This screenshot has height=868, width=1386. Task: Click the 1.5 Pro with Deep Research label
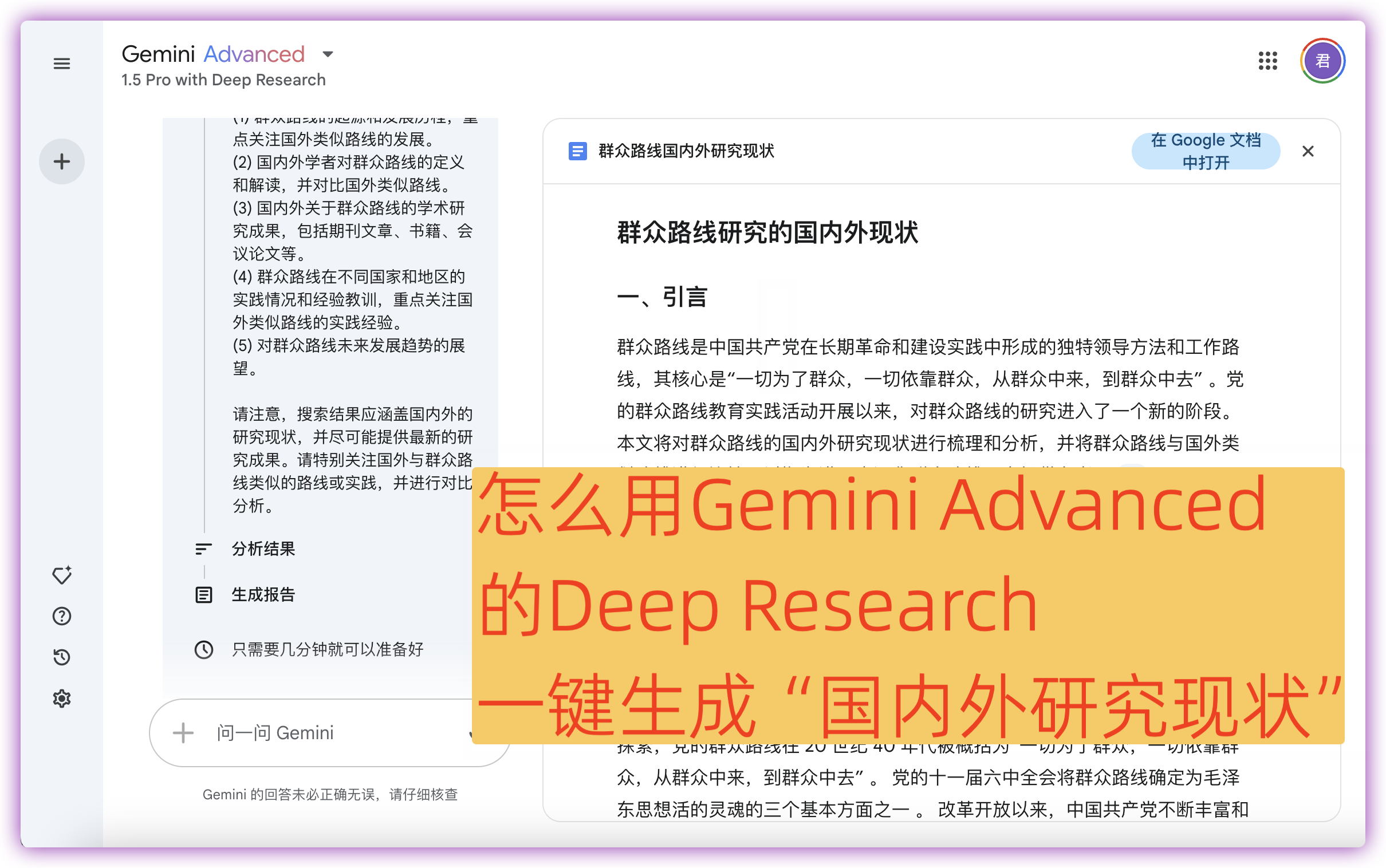[223, 80]
